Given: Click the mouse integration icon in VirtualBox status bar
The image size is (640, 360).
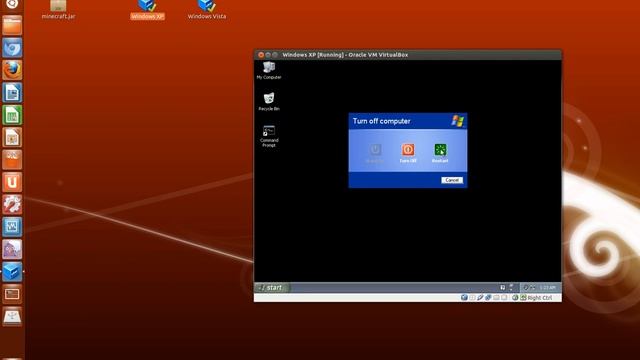Looking at the screenshot, I should pos(515,298).
